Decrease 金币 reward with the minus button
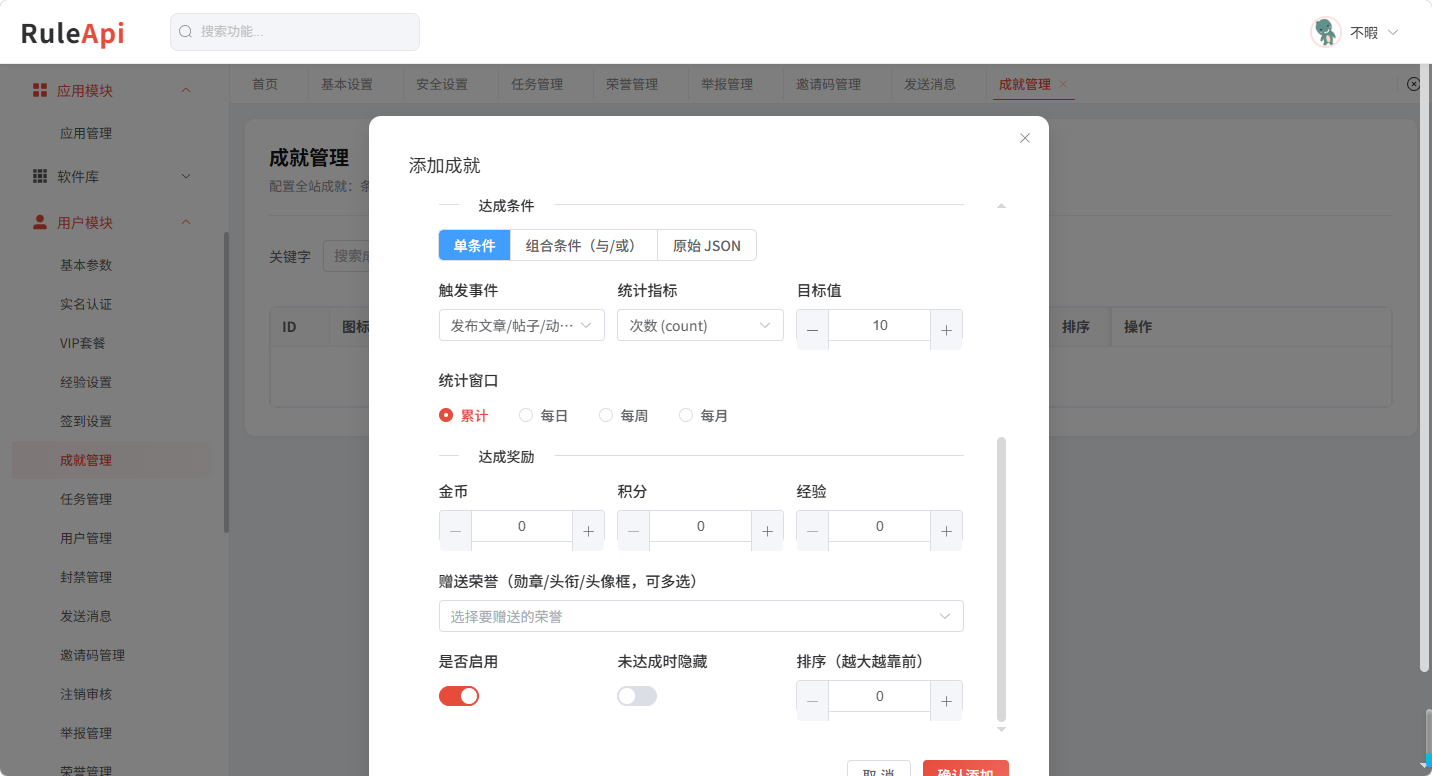 (x=455, y=531)
